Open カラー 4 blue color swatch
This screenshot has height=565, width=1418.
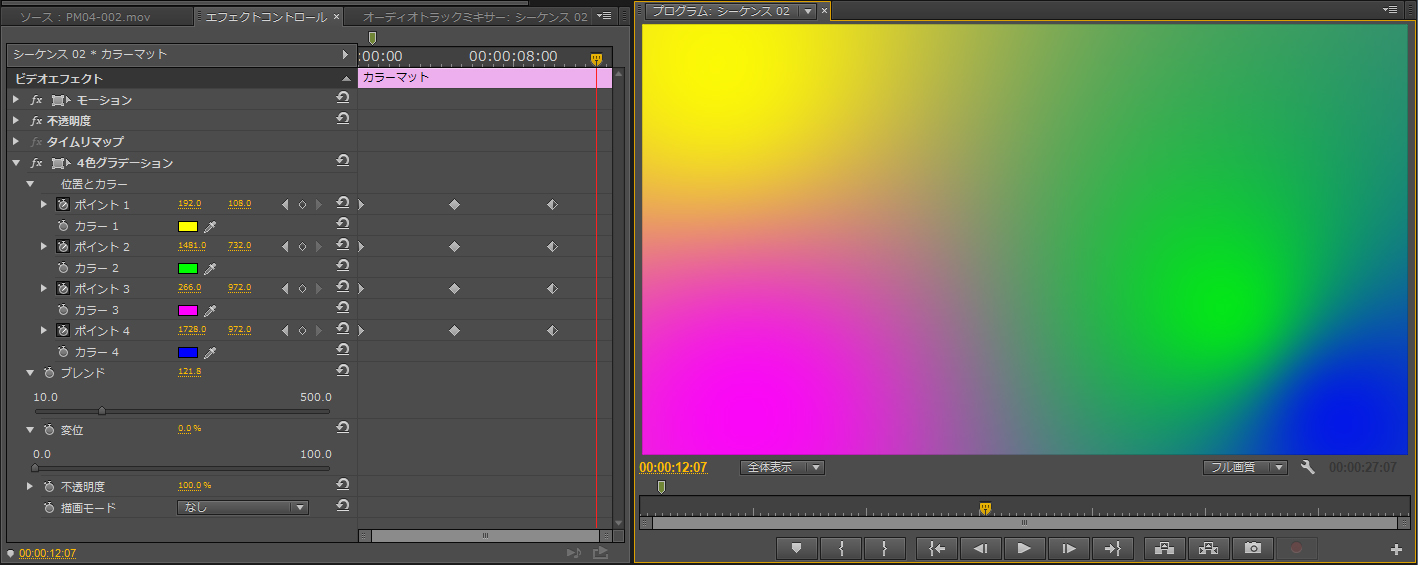click(188, 353)
